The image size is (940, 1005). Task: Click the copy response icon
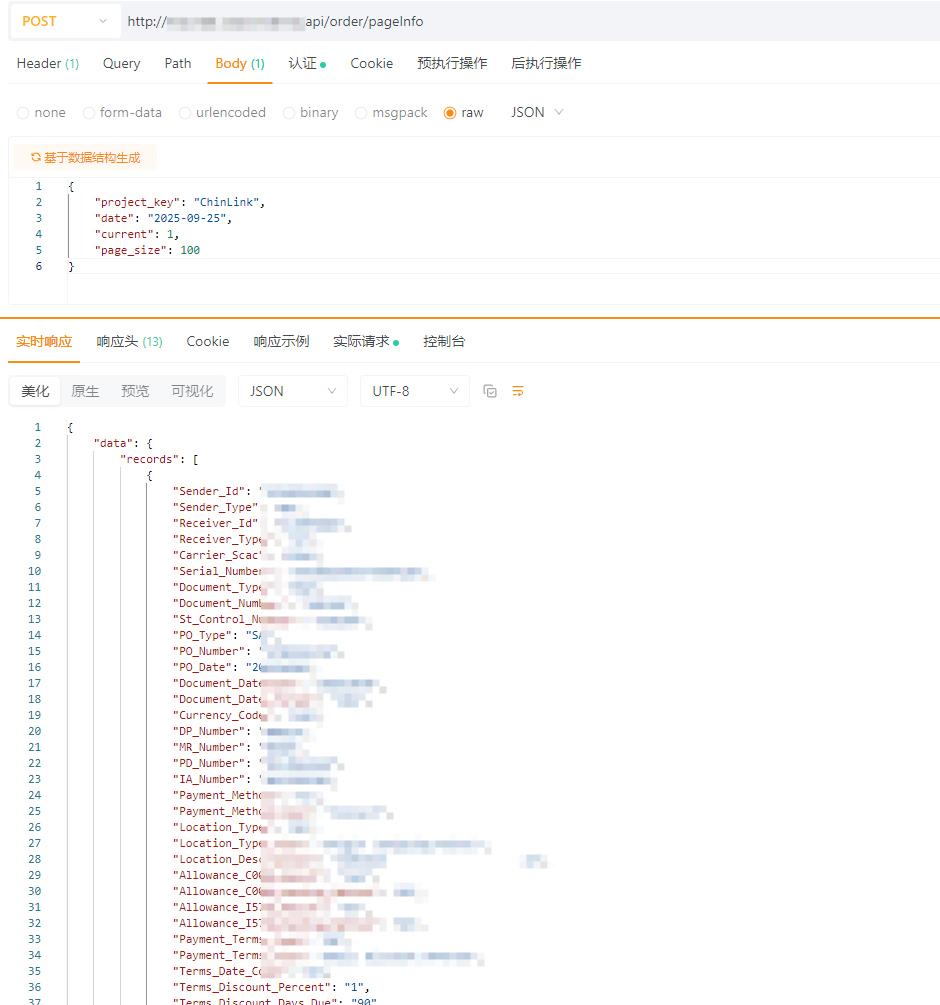click(x=490, y=391)
